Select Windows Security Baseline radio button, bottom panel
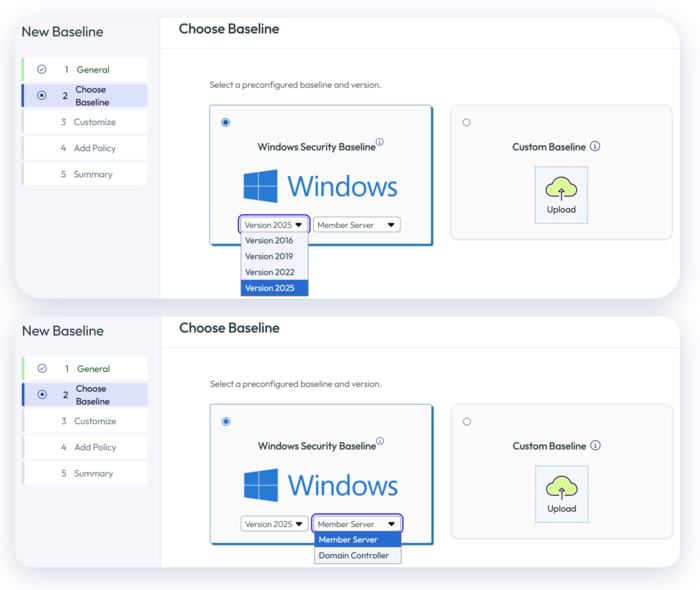Screen dimensions: 700x590 226,421
